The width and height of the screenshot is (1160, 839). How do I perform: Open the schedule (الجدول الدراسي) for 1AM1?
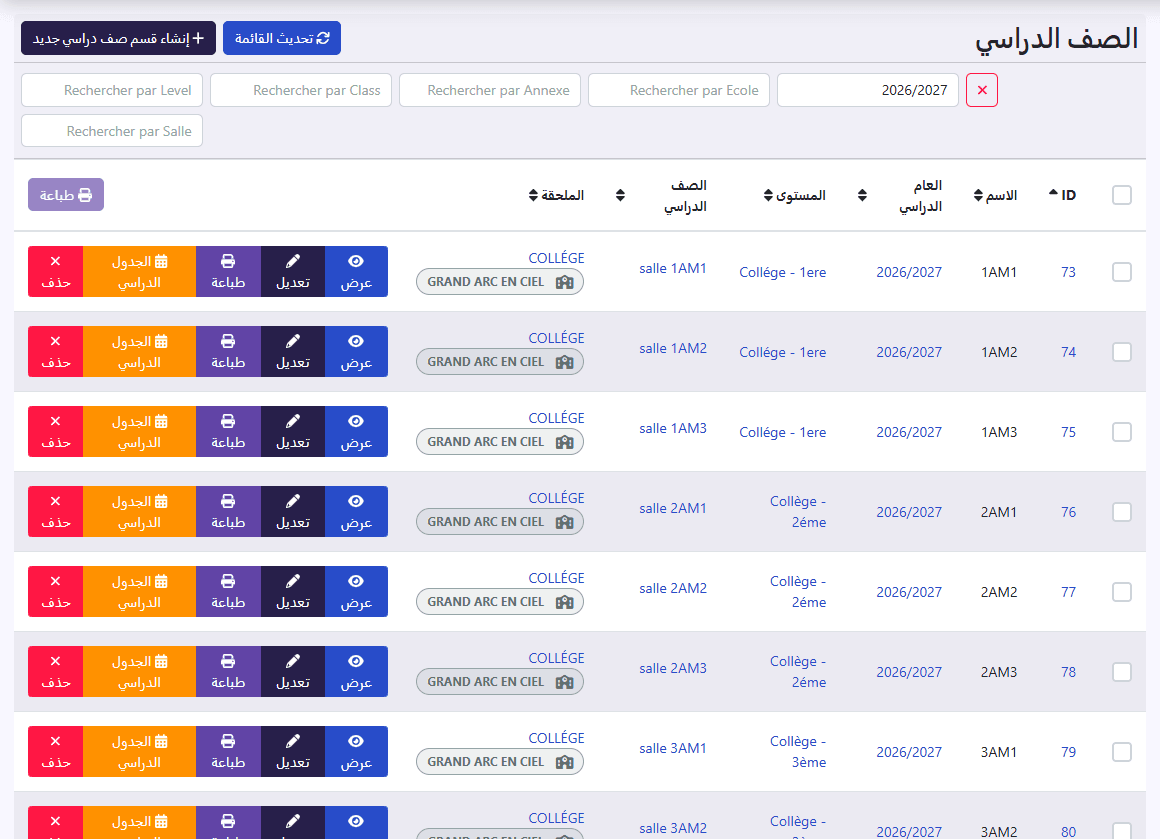pyautogui.click(x=140, y=272)
